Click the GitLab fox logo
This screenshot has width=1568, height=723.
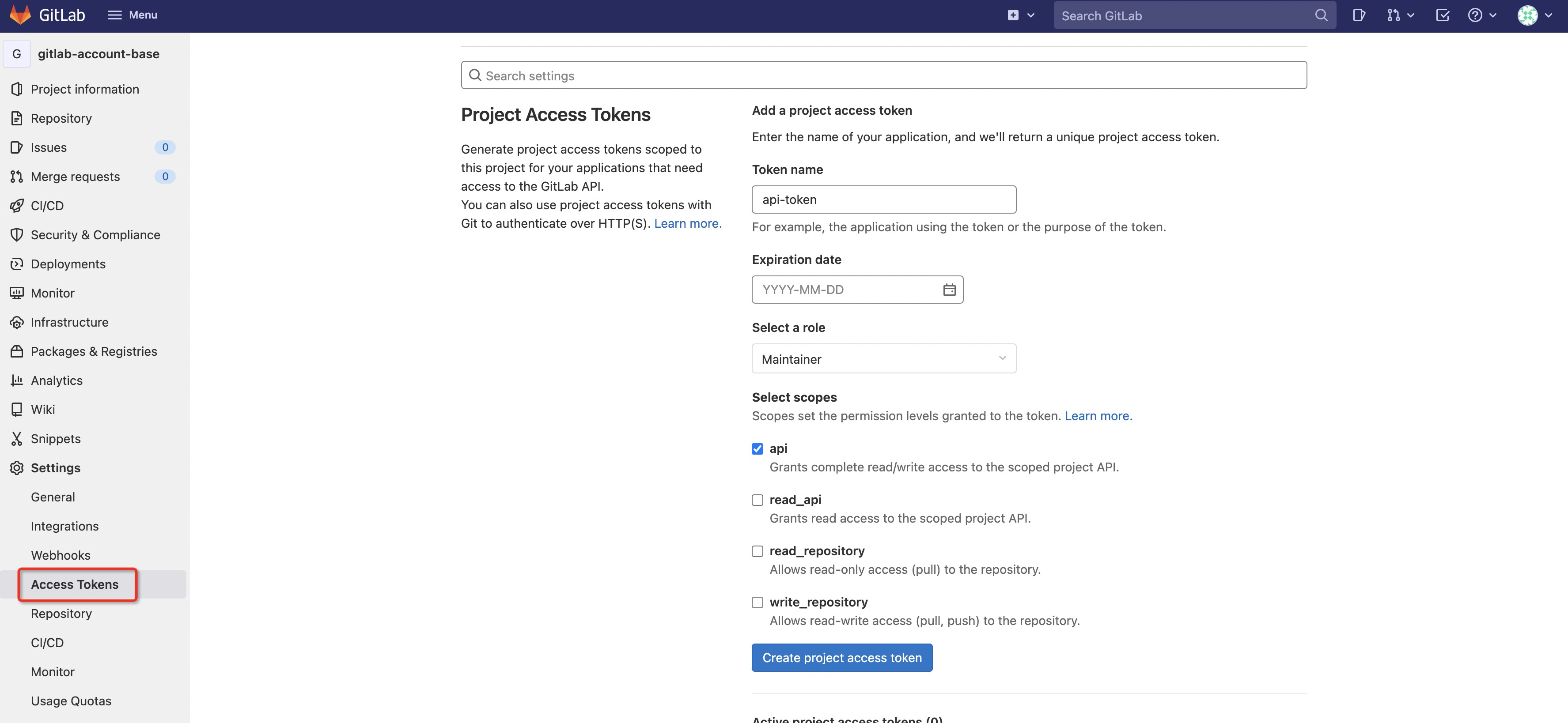(20, 15)
